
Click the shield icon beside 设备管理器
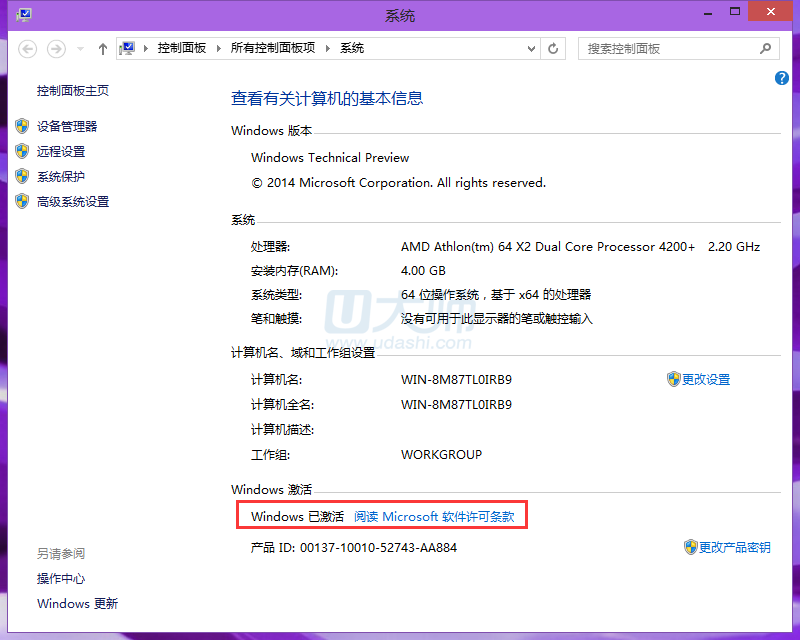22,126
